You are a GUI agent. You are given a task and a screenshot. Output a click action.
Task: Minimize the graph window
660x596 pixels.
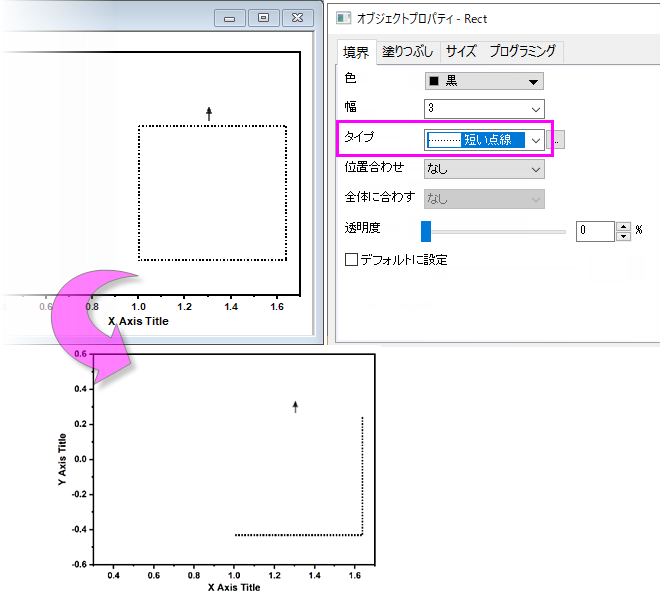pyautogui.click(x=230, y=18)
